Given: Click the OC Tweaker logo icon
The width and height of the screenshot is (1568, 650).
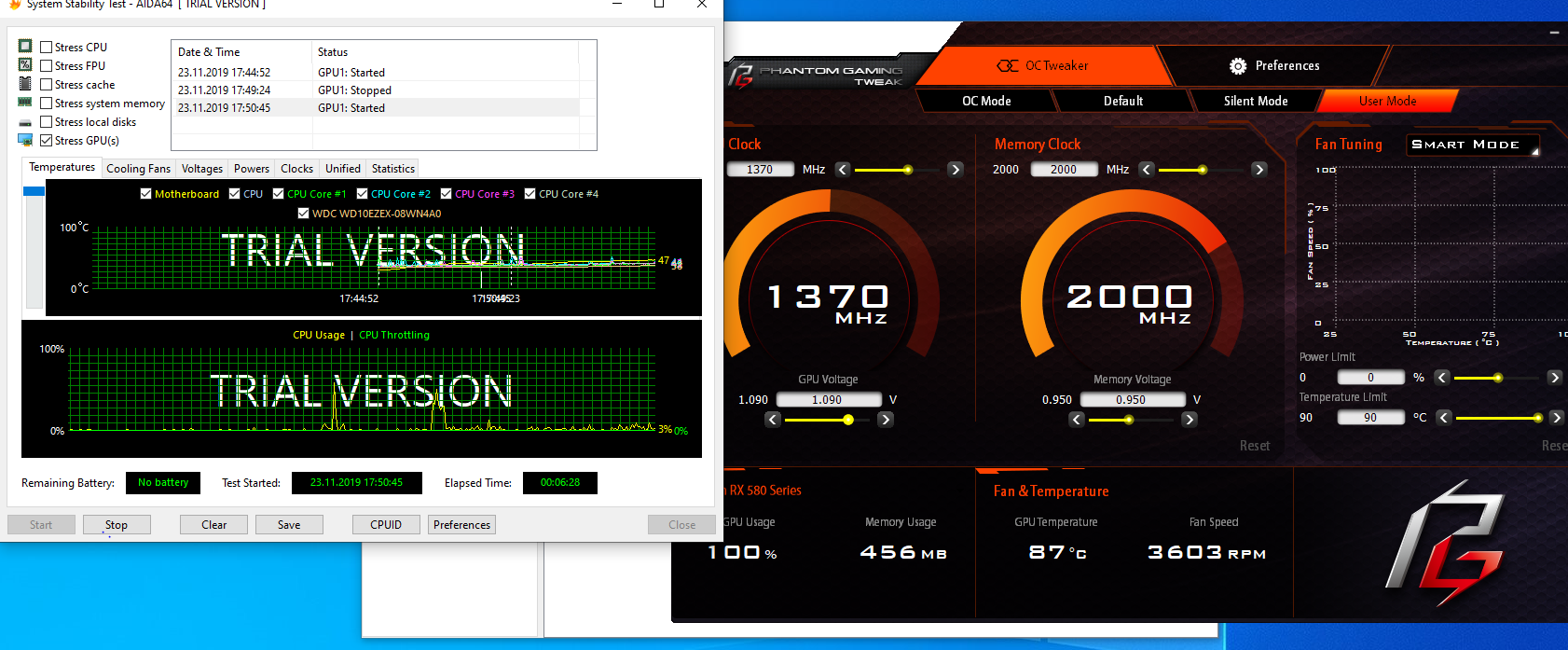Looking at the screenshot, I should pos(1008,65).
